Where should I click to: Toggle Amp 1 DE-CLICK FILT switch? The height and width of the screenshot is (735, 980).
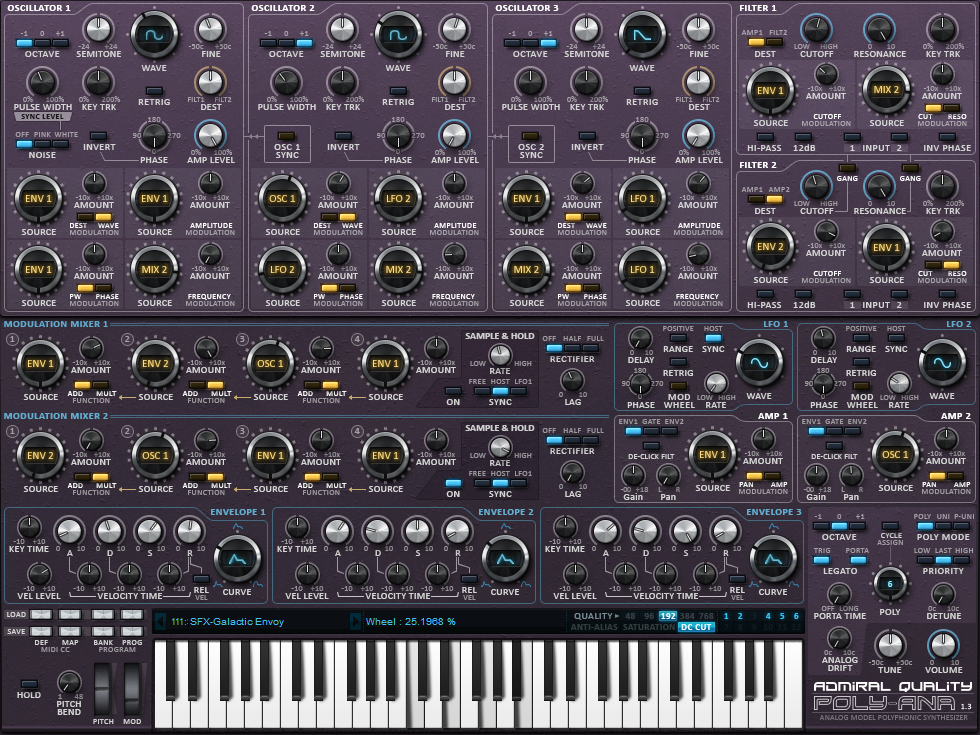[651, 446]
